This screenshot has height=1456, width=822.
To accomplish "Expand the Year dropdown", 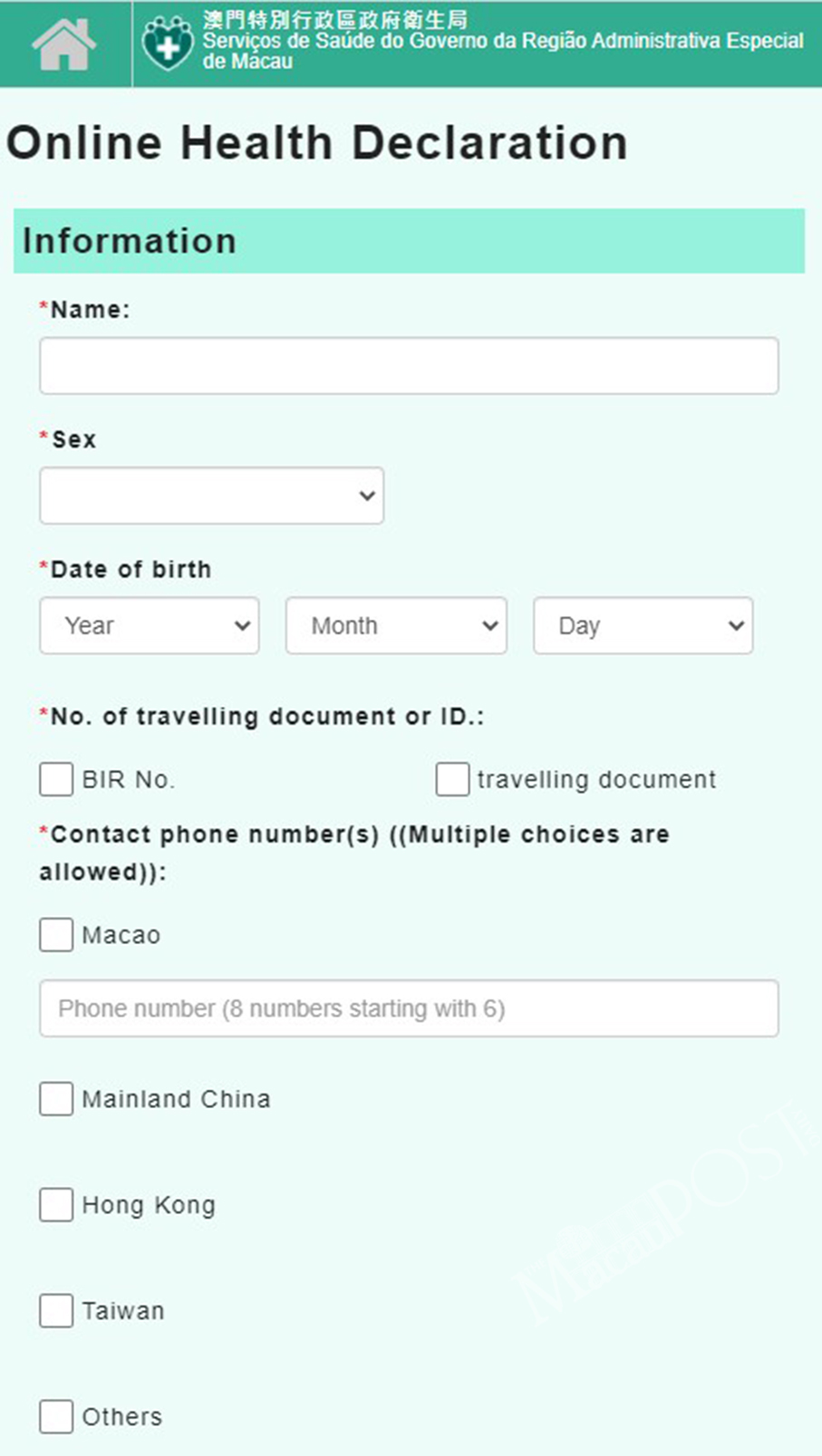I will click(150, 625).
